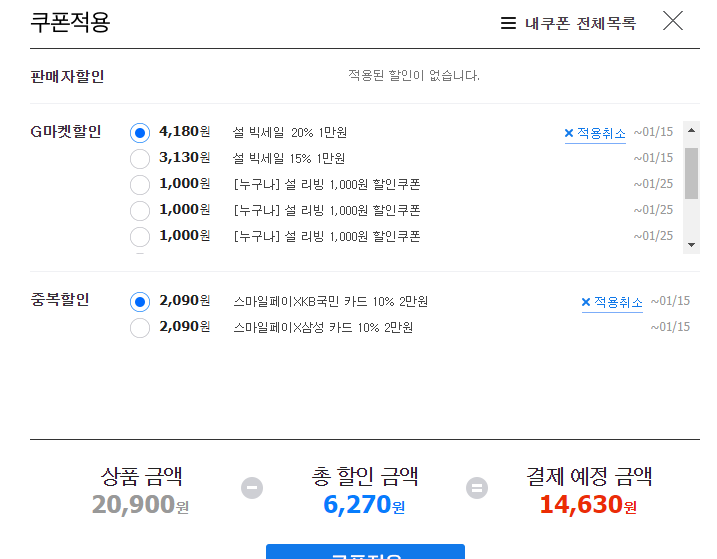Click the coupon list scroll down arrow

691,245
